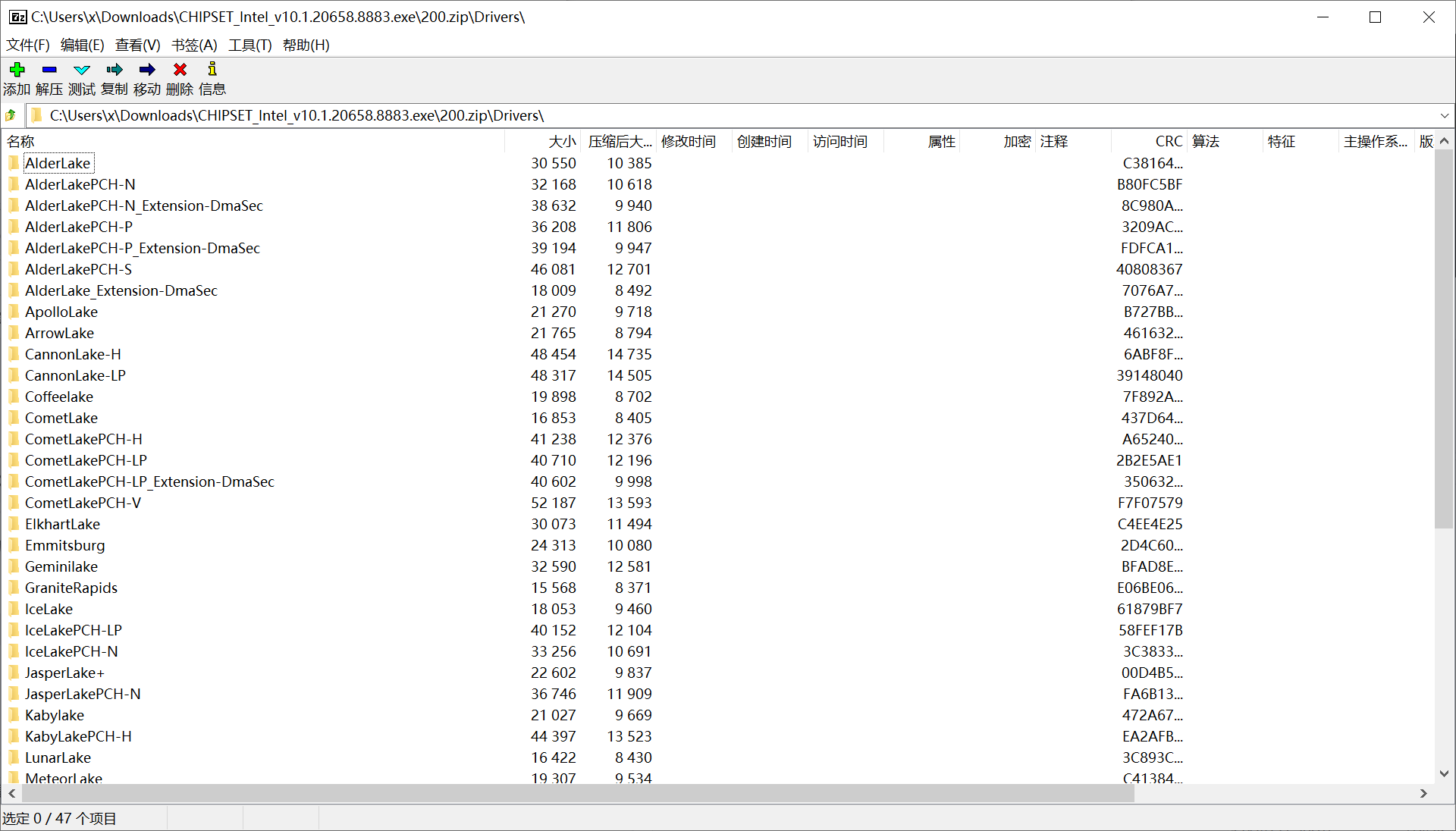Select the CometLake folder icon

point(14,418)
